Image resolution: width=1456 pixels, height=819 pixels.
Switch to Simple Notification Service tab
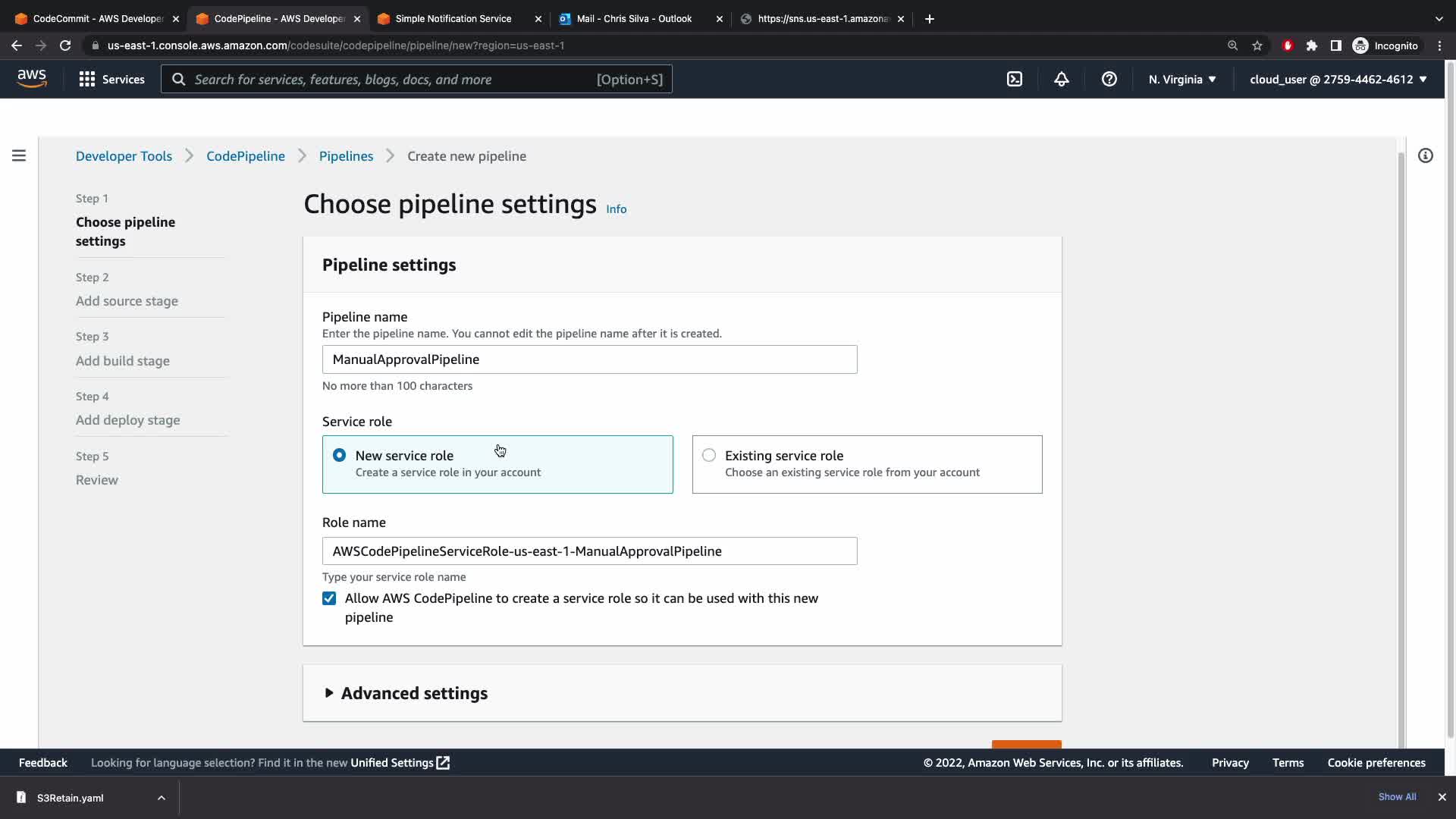tap(453, 18)
